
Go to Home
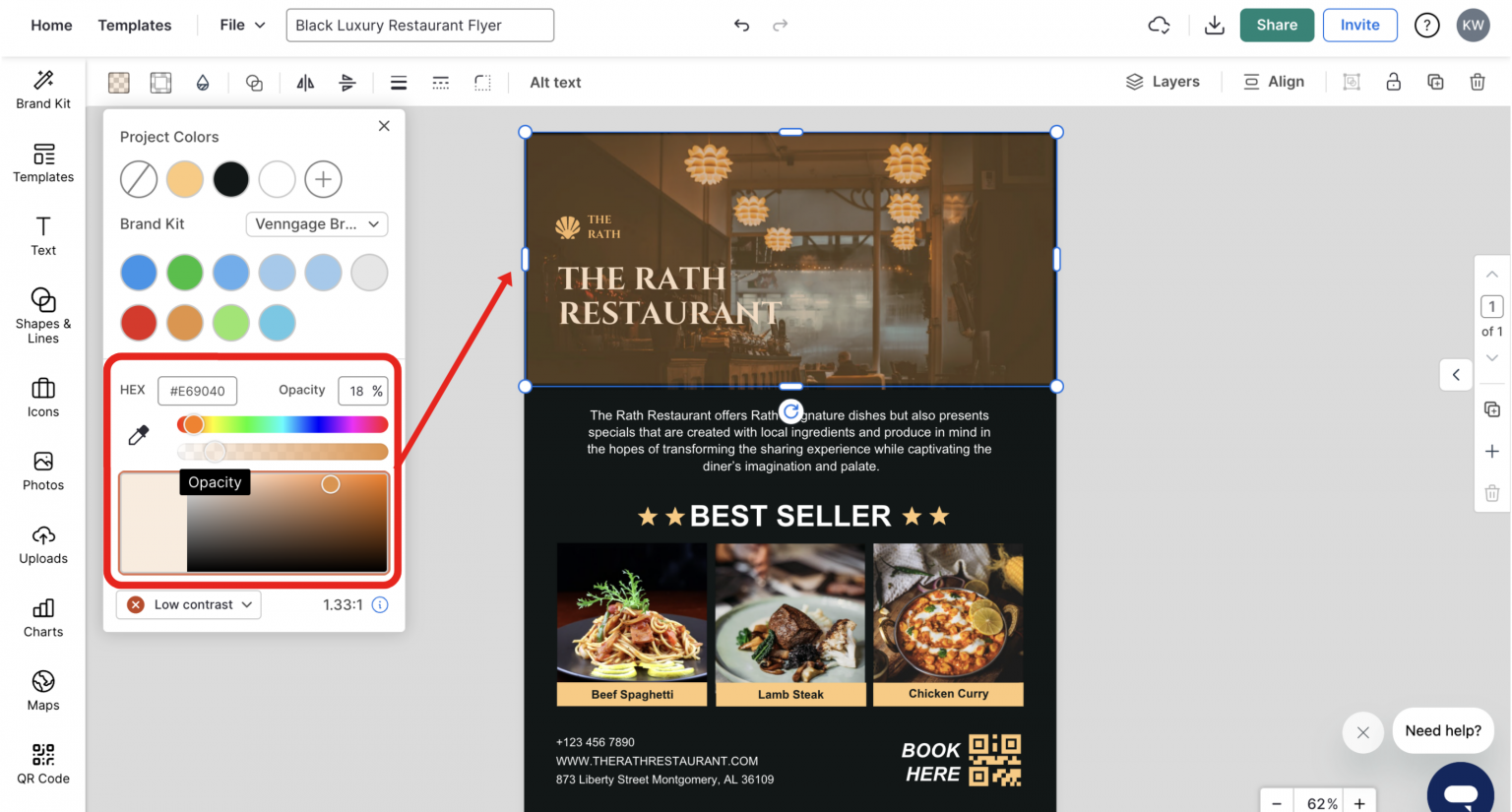coord(51,25)
